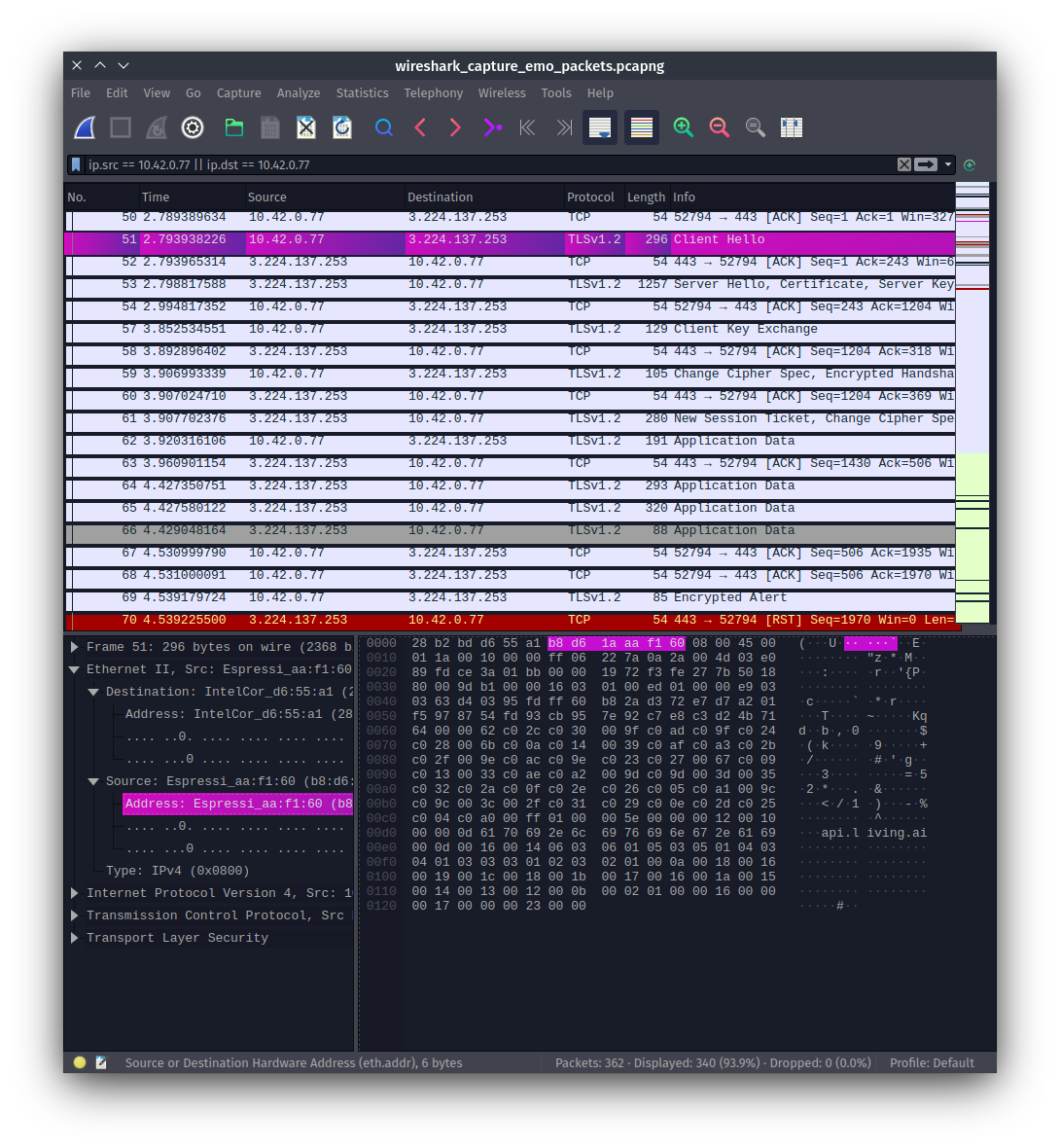Click the close capture file icon

[x=306, y=127]
